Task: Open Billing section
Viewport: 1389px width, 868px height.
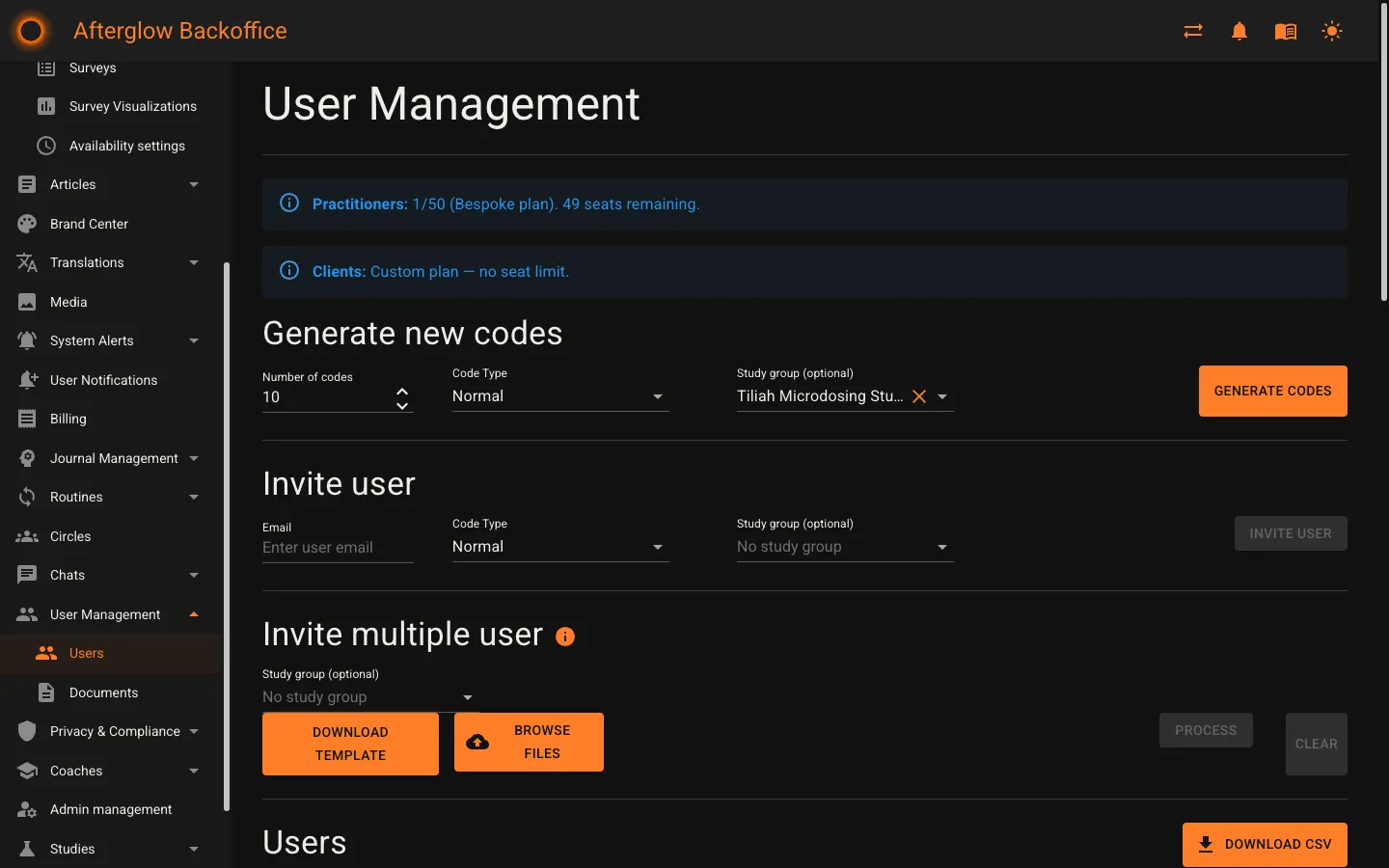Action: click(110, 419)
